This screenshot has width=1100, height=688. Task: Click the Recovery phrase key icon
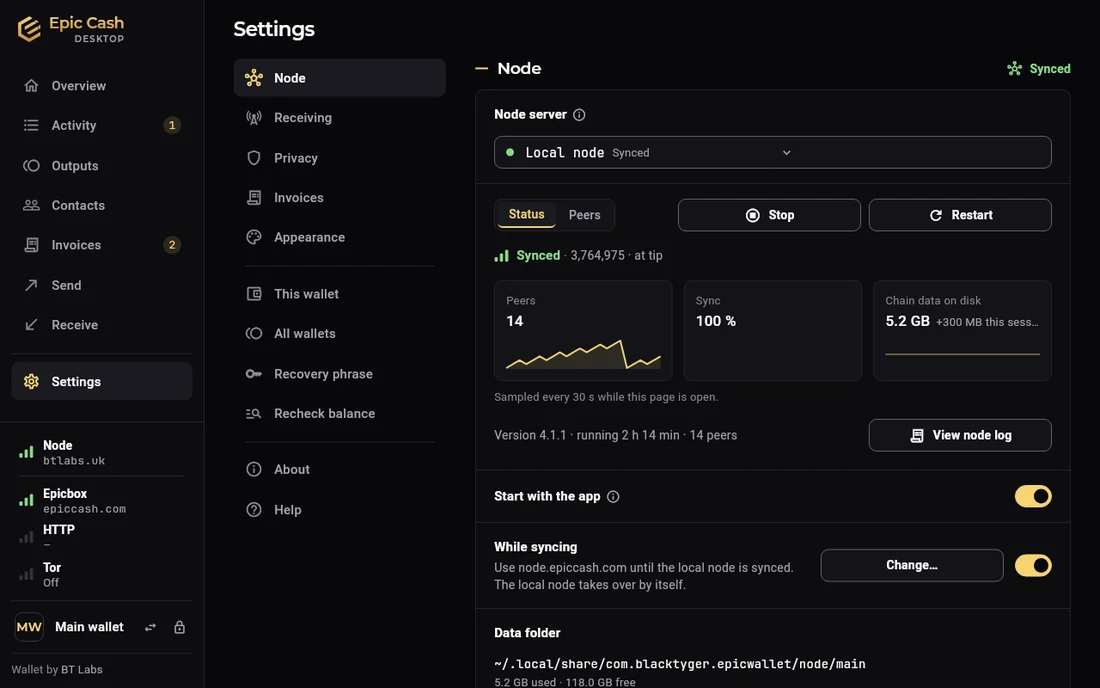click(x=254, y=374)
